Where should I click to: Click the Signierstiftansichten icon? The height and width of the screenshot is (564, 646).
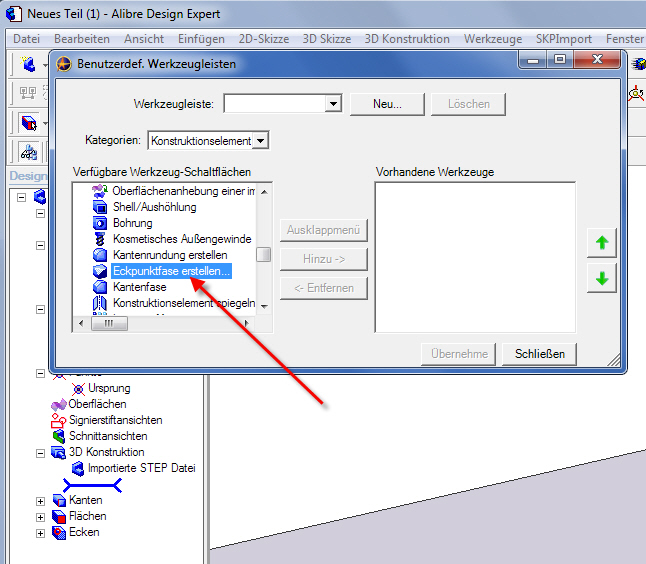click(59, 421)
